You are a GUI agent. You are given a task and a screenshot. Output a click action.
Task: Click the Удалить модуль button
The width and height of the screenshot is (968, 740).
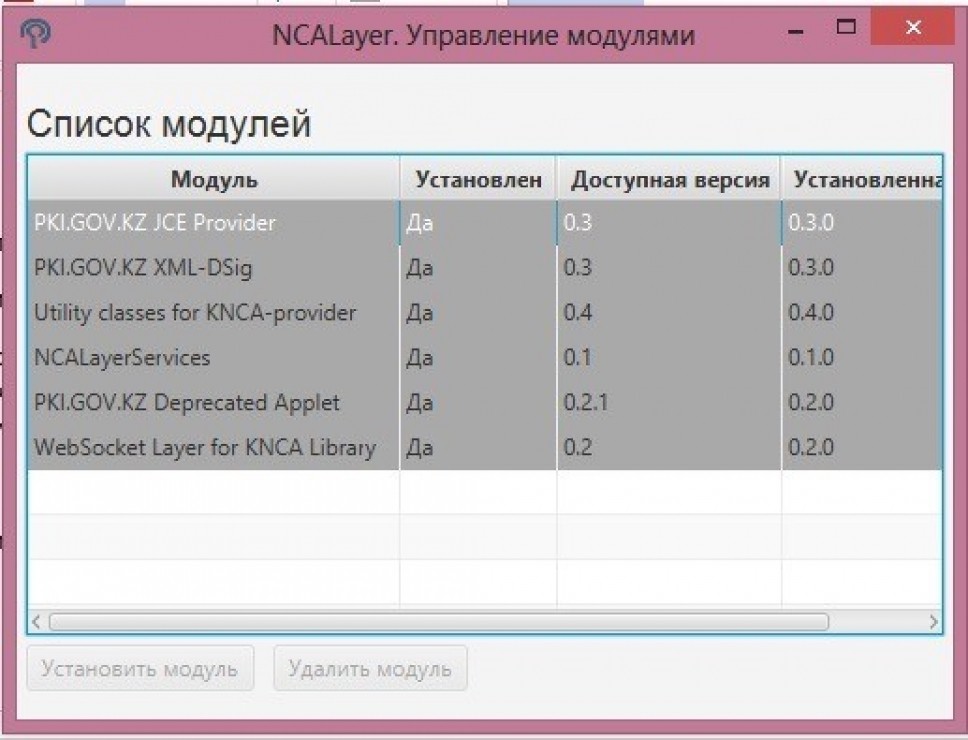[x=370, y=668]
